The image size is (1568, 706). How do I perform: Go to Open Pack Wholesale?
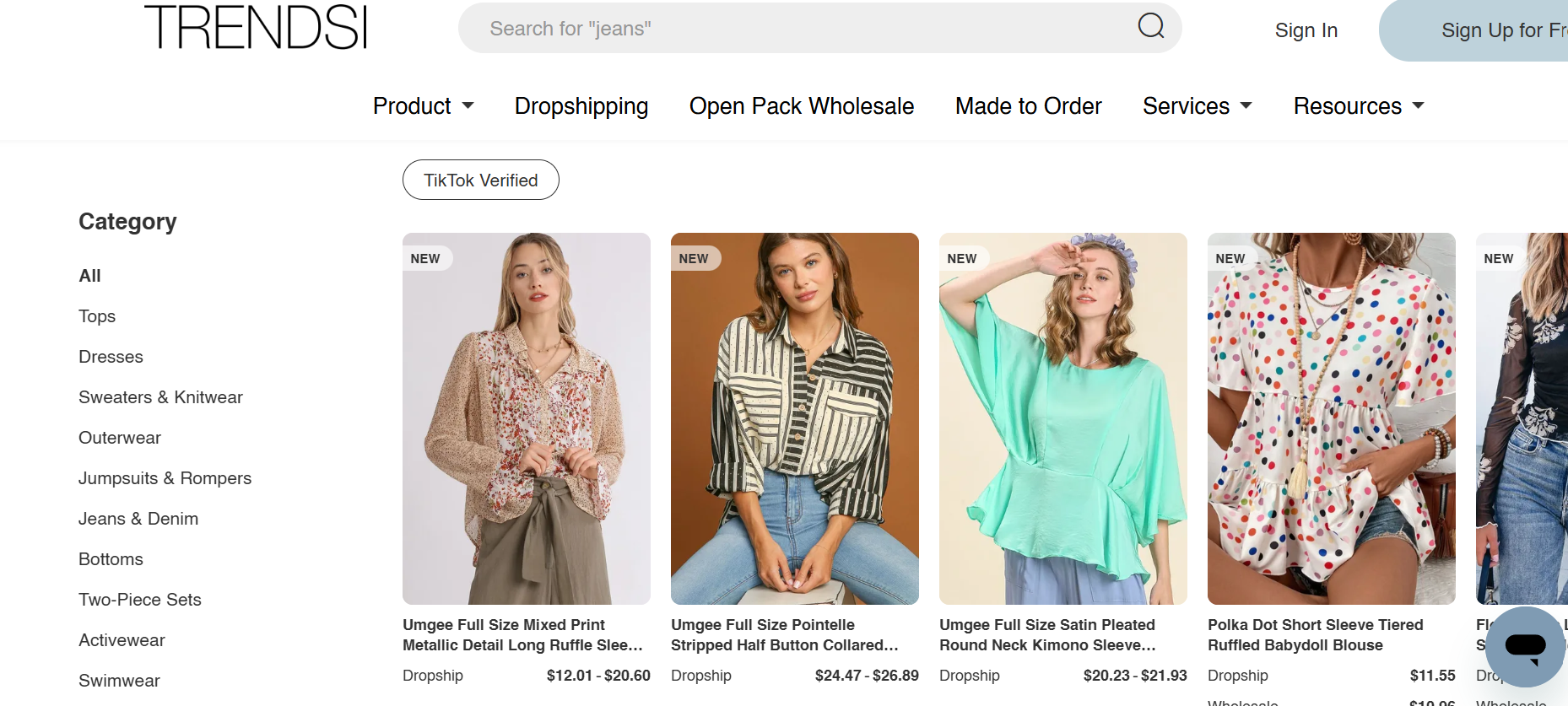click(x=801, y=106)
